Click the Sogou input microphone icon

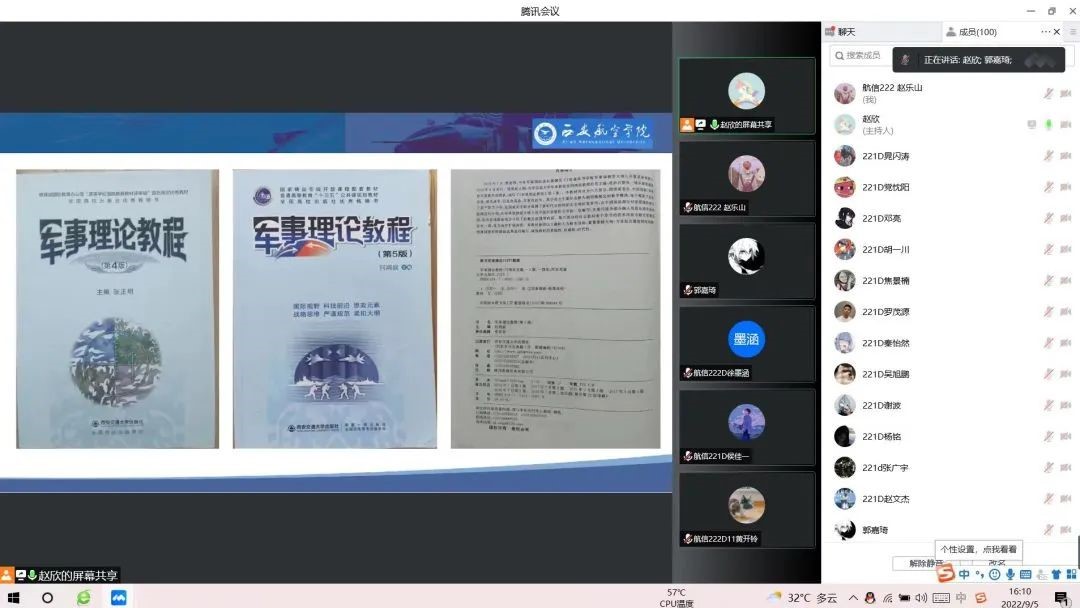click(1010, 575)
